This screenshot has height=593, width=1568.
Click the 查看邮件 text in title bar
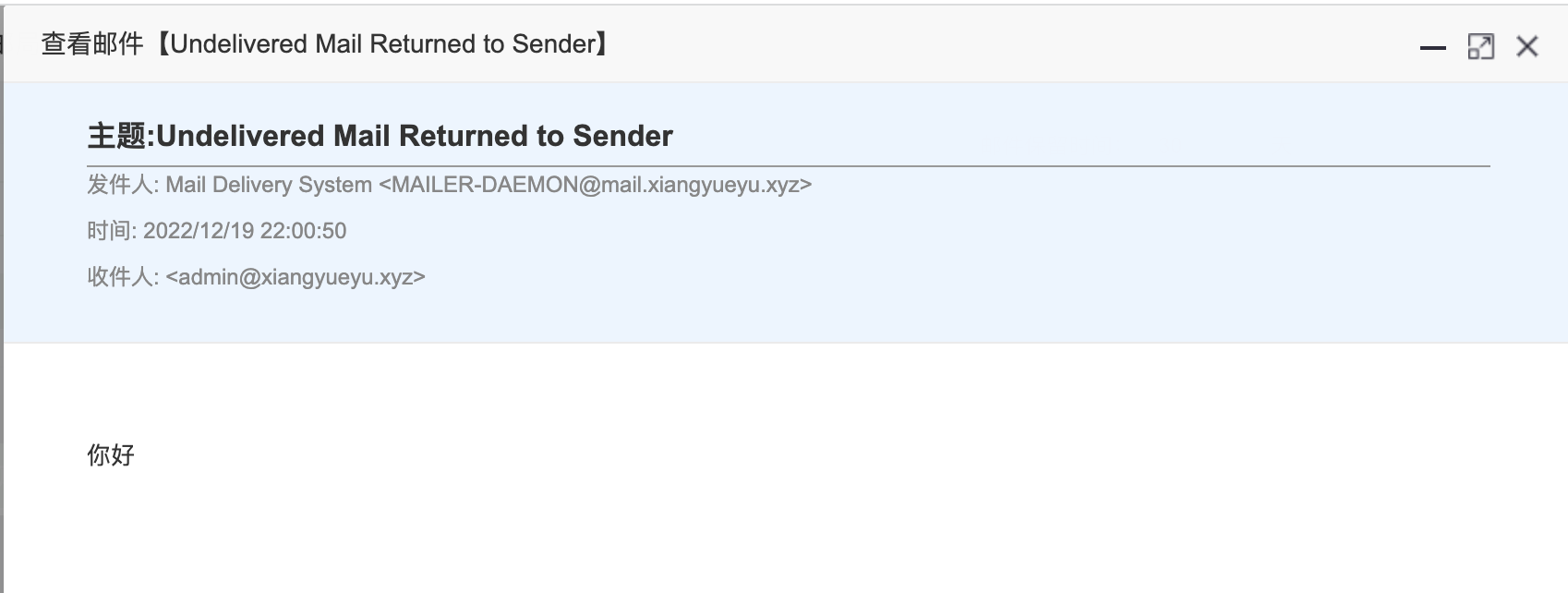point(92,43)
